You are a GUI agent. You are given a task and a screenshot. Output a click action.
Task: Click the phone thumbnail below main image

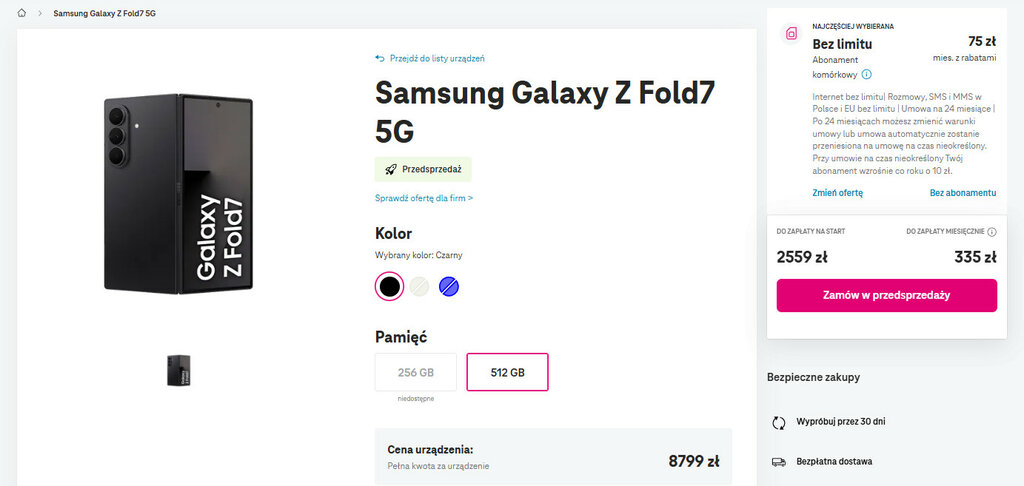click(x=179, y=370)
